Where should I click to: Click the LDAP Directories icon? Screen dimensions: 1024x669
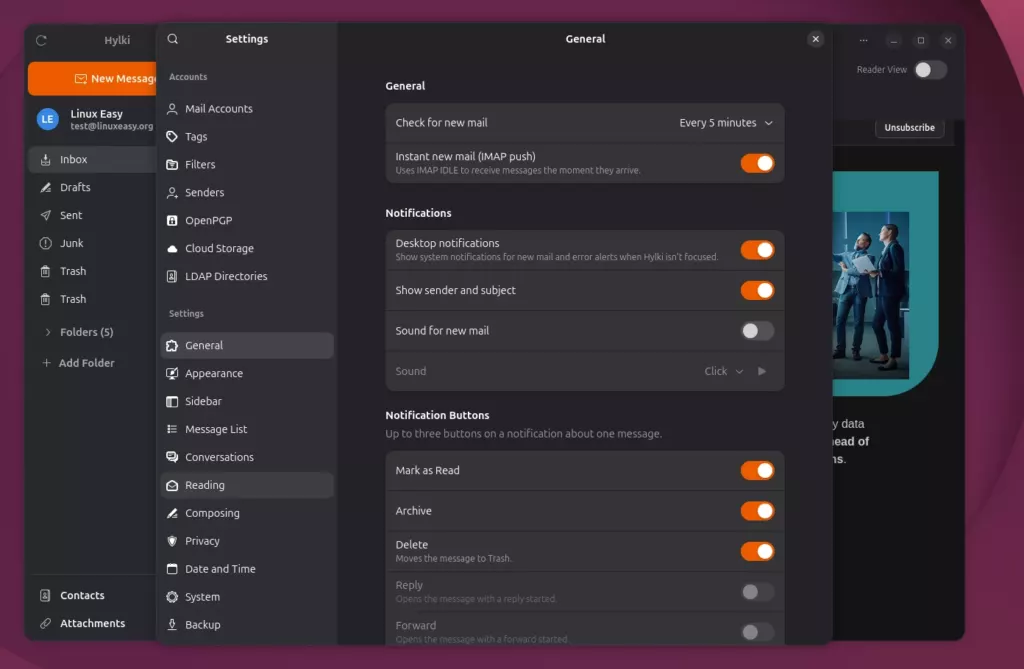[x=172, y=276]
